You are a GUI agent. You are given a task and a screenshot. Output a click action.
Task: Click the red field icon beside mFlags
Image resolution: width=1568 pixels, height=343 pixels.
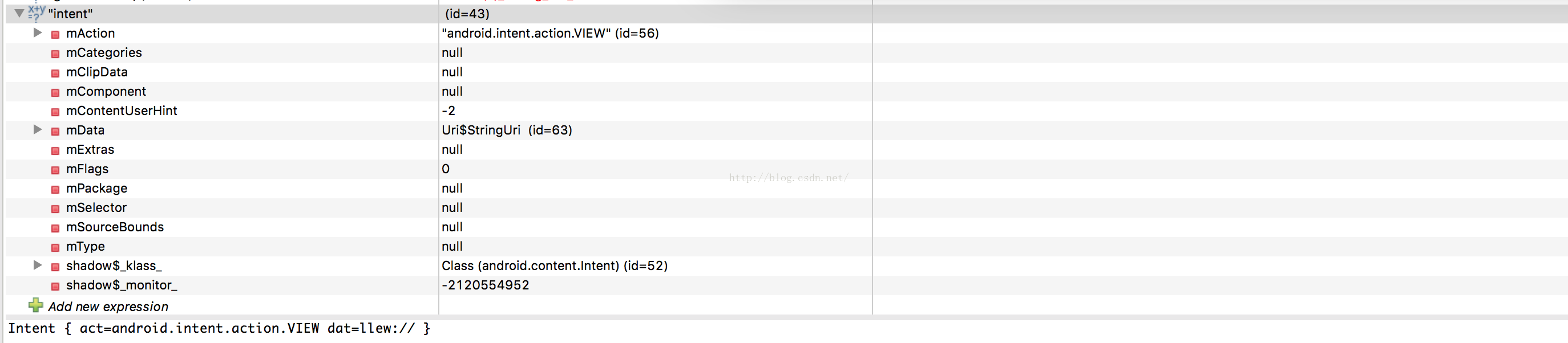click(x=55, y=170)
